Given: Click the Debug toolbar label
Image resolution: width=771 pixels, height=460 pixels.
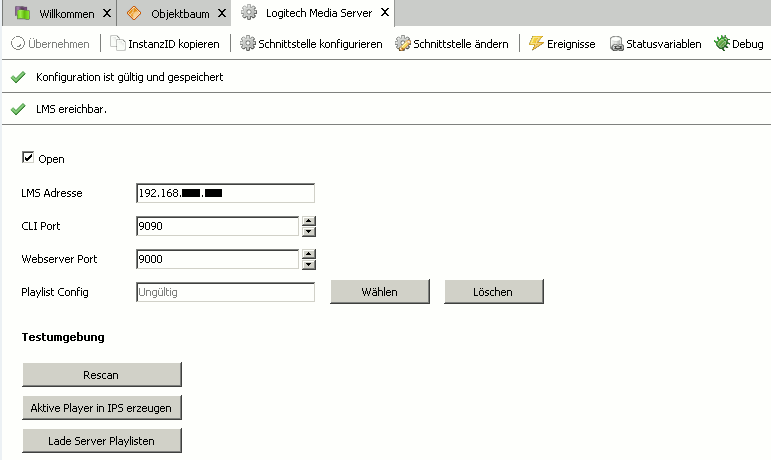Looking at the screenshot, I should coord(747,44).
